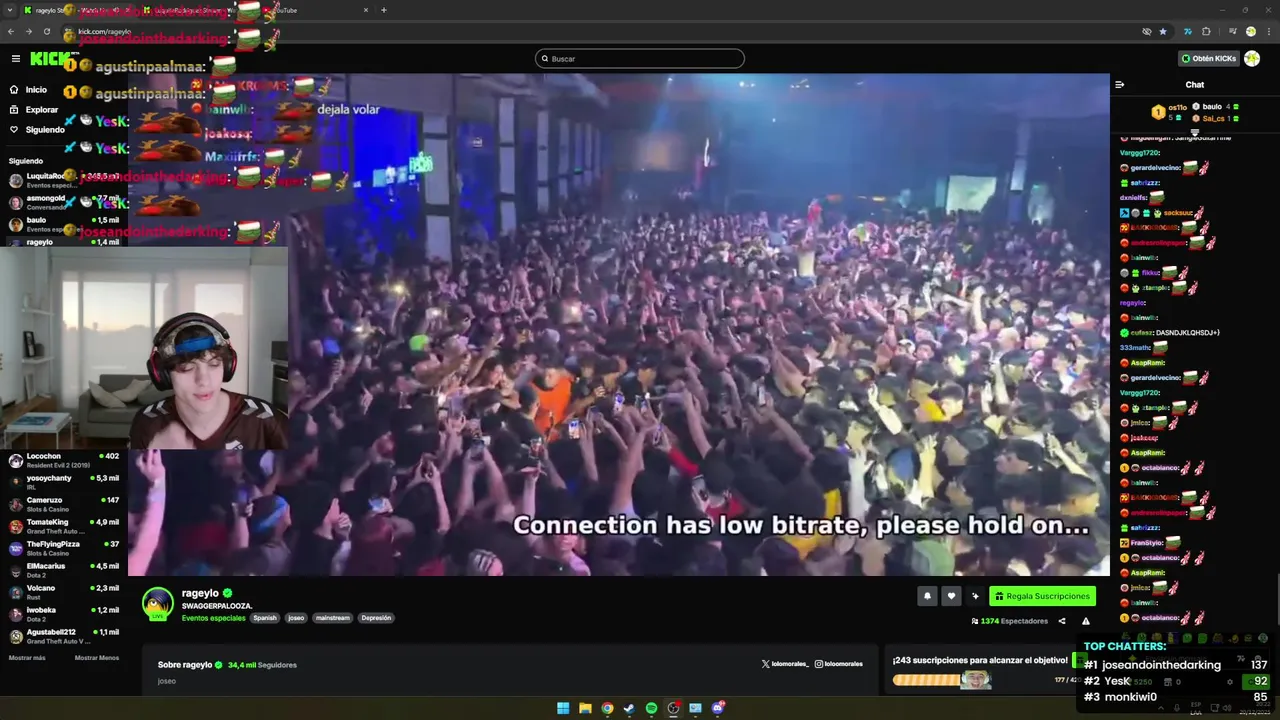Open the Chrome three-dot menu
1280x720 pixels.
pyautogui.click(x=1267, y=31)
